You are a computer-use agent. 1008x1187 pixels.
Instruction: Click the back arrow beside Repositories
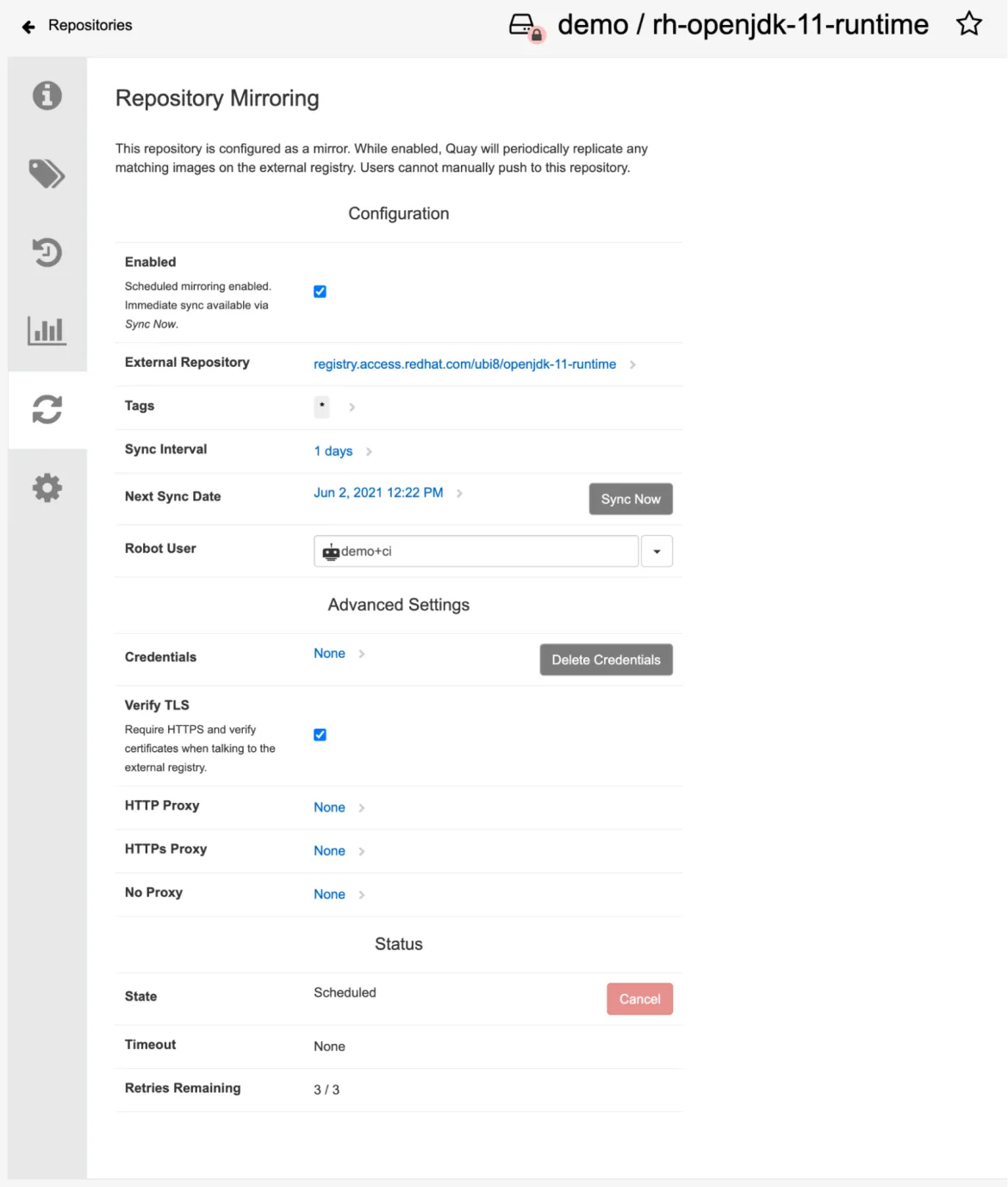coord(27,25)
